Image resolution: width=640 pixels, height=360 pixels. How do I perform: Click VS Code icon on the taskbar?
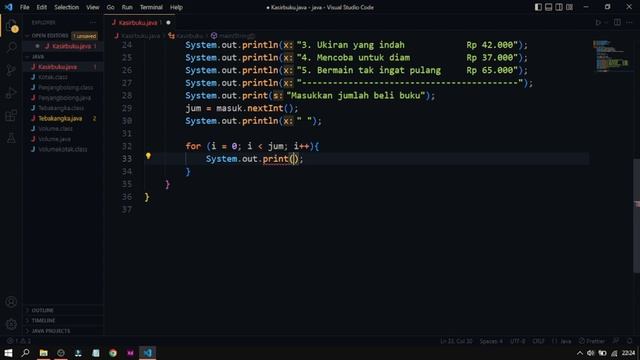click(x=148, y=353)
